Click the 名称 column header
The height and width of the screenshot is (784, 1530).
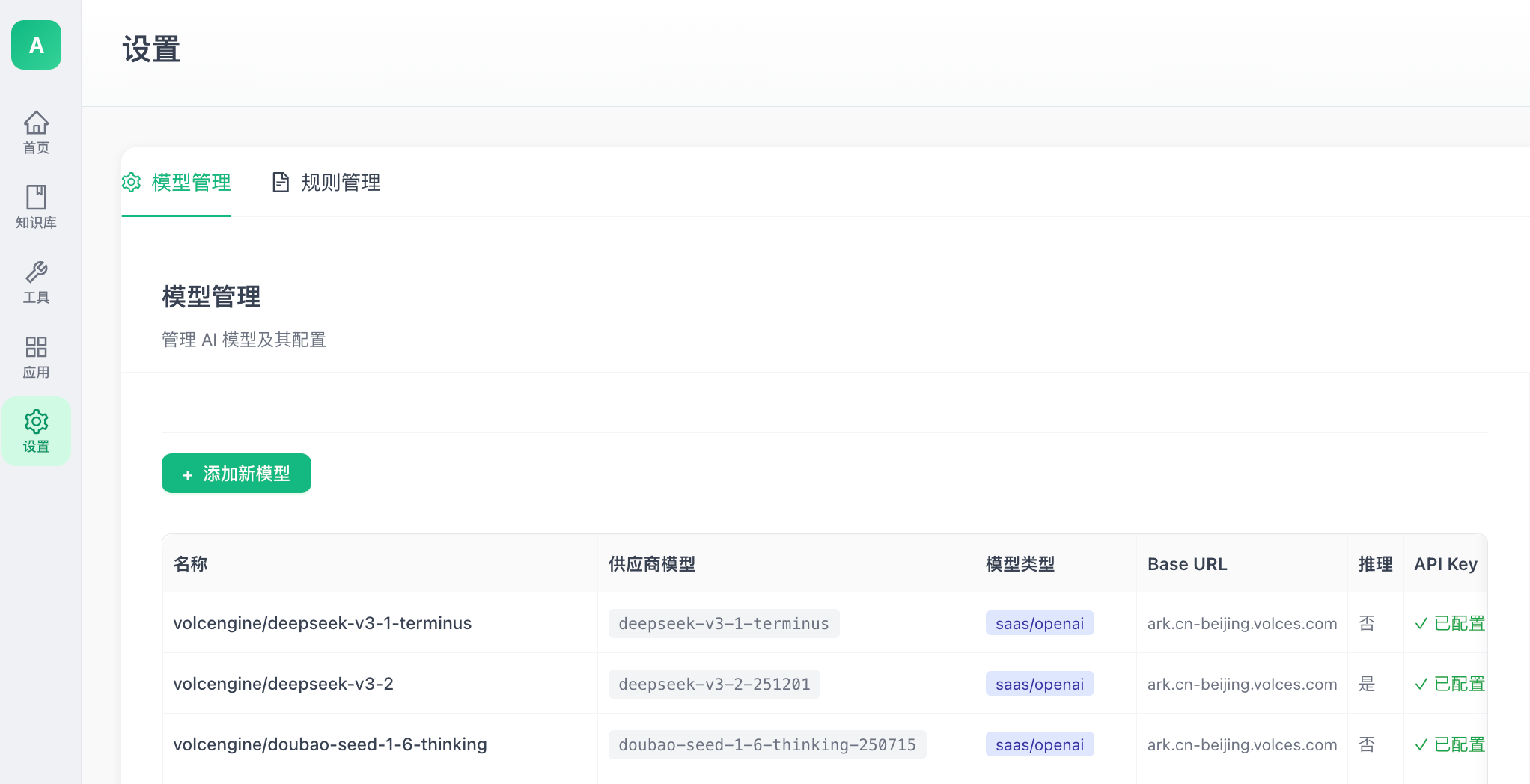pyautogui.click(x=190, y=564)
